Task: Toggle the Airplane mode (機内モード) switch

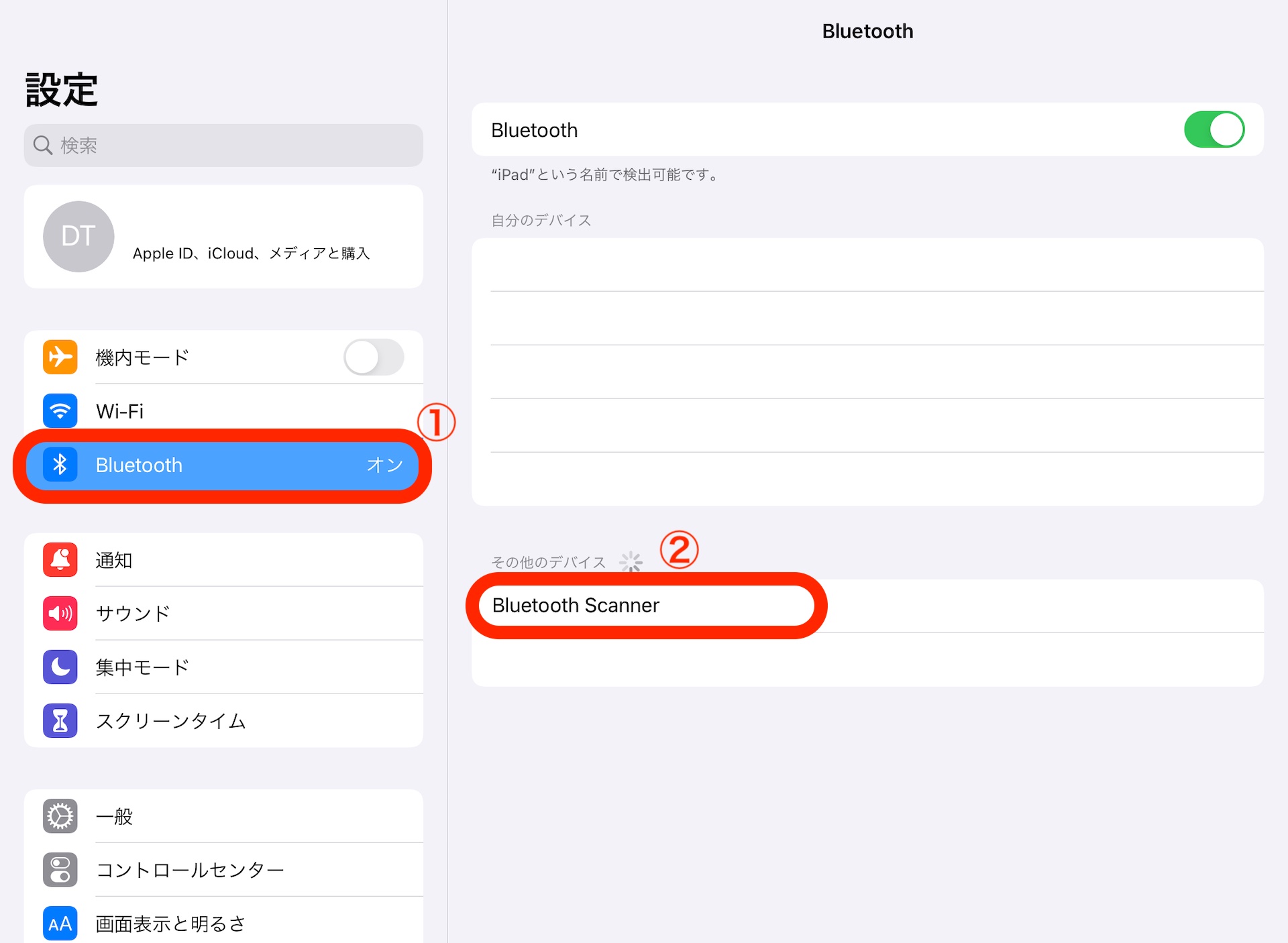Action: 374,357
